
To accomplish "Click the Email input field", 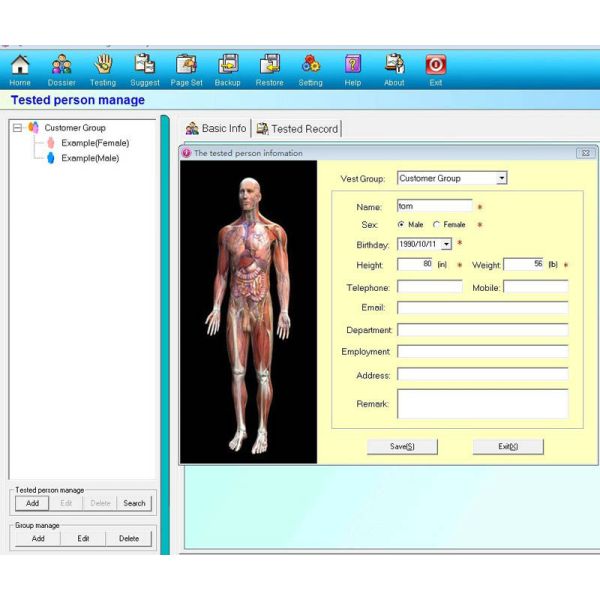I will click(482, 308).
